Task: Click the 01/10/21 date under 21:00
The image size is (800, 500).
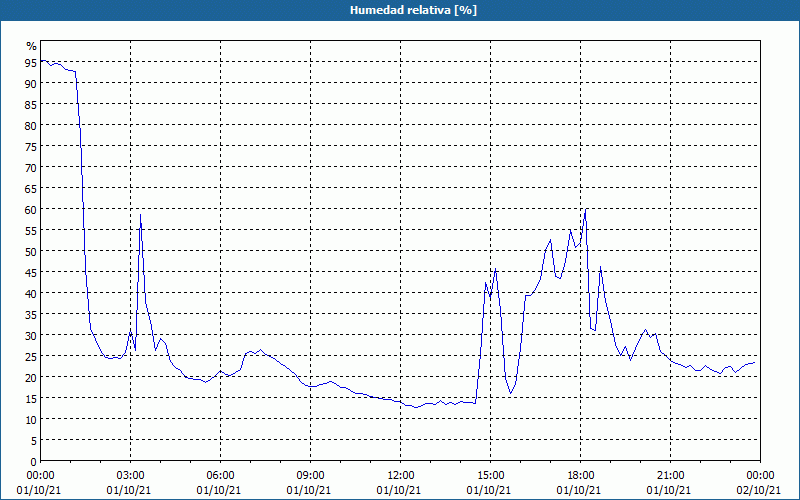Action: click(x=669, y=490)
